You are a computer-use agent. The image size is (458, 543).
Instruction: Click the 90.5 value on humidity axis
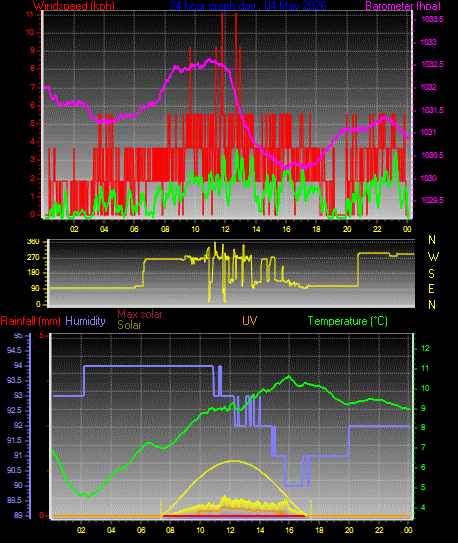point(14,471)
